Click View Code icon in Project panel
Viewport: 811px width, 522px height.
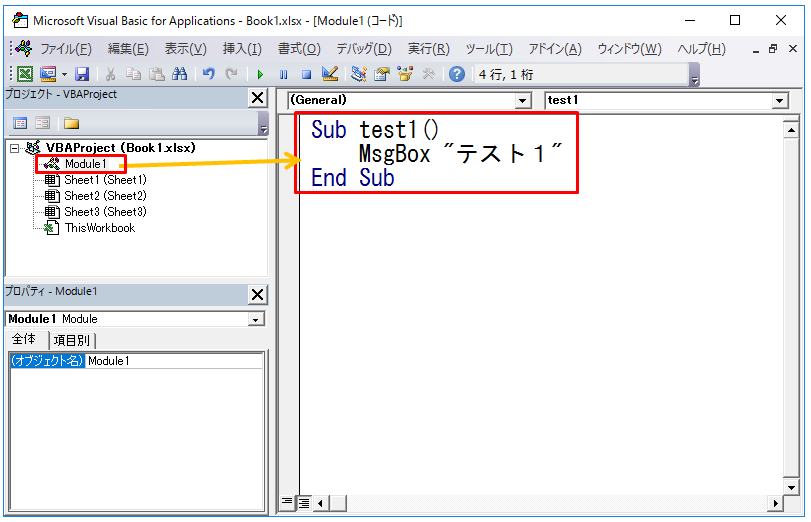[x=20, y=123]
